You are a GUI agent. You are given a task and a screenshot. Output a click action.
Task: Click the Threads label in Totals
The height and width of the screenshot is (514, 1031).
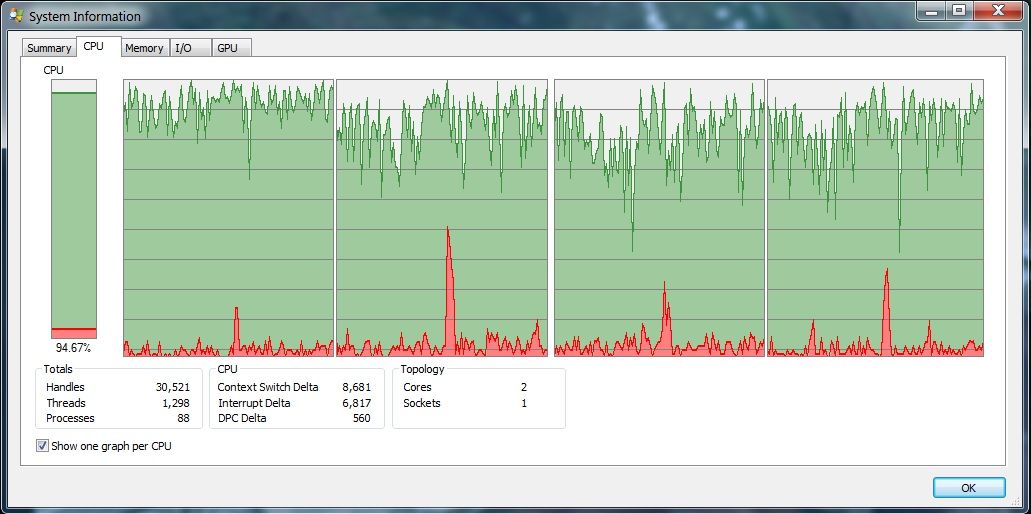[66, 403]
